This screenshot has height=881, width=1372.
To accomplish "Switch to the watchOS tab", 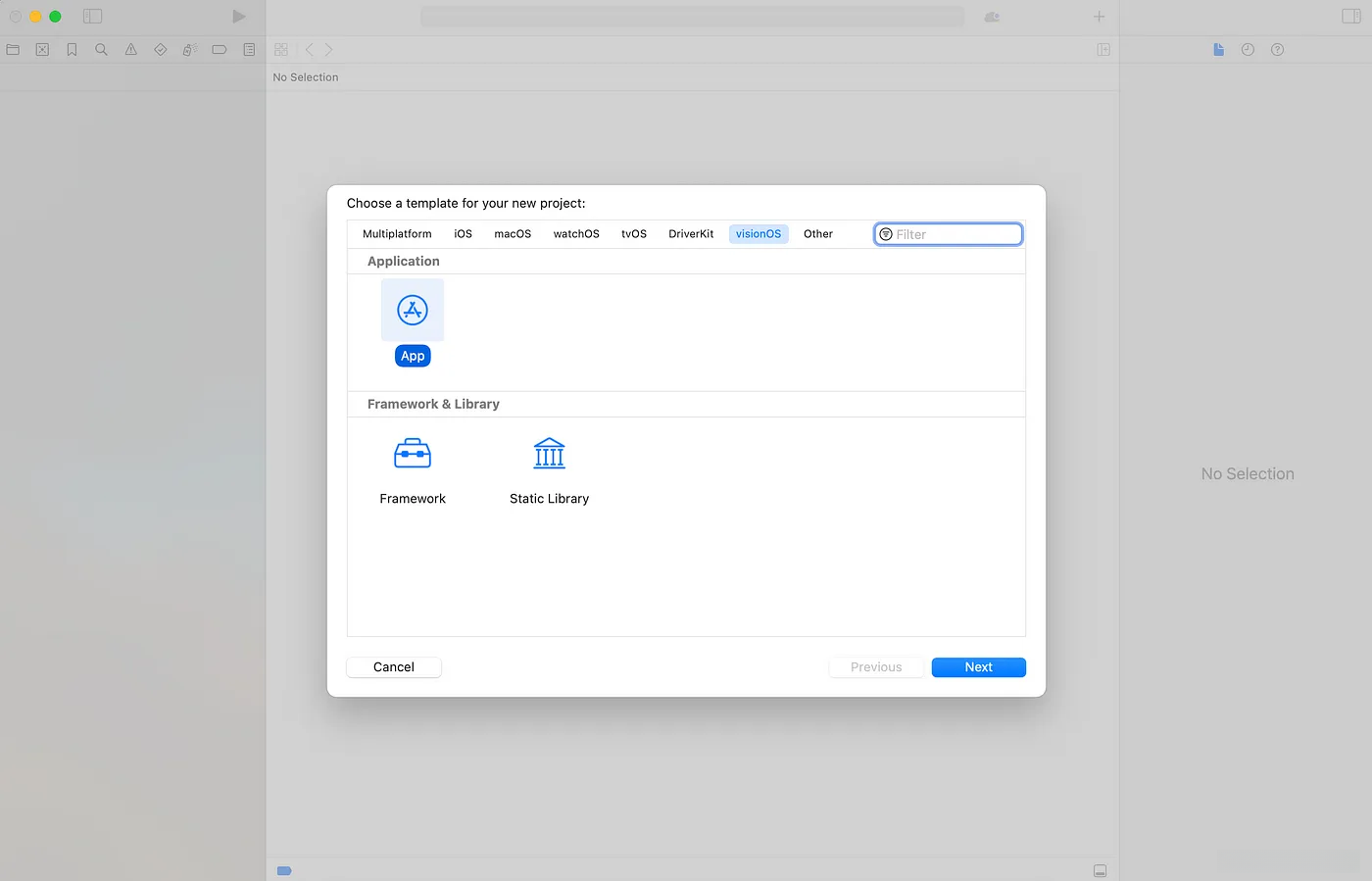I will pyautogui.click(x=576, y=234).
